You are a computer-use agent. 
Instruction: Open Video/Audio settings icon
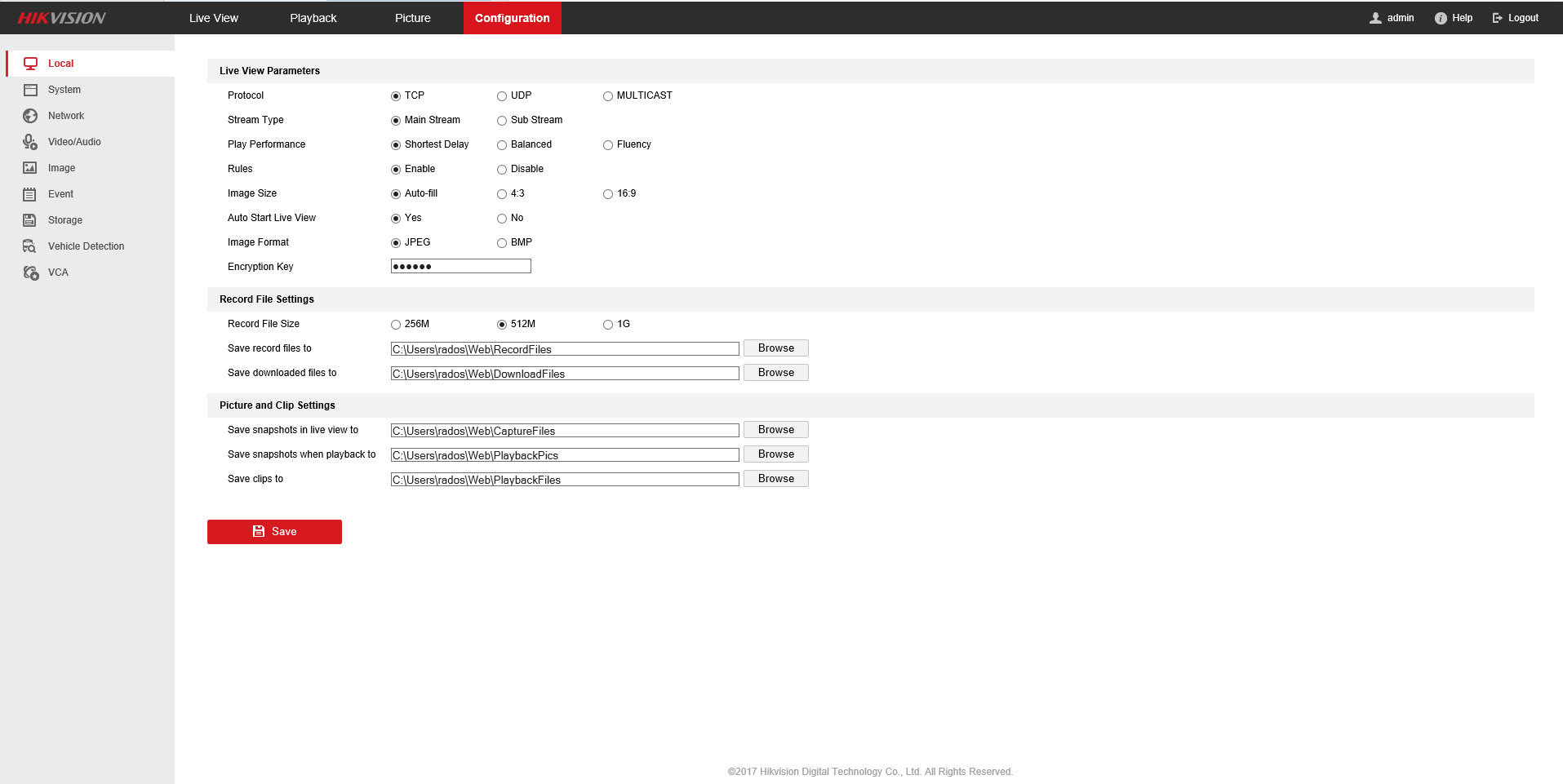[30, 142]
